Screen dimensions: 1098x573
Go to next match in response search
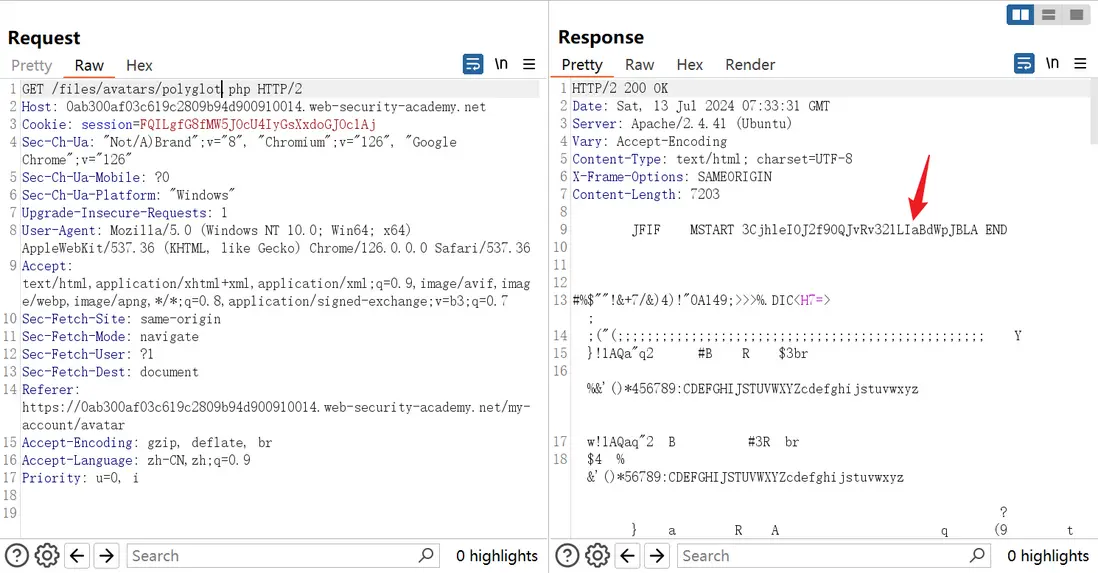657,556
